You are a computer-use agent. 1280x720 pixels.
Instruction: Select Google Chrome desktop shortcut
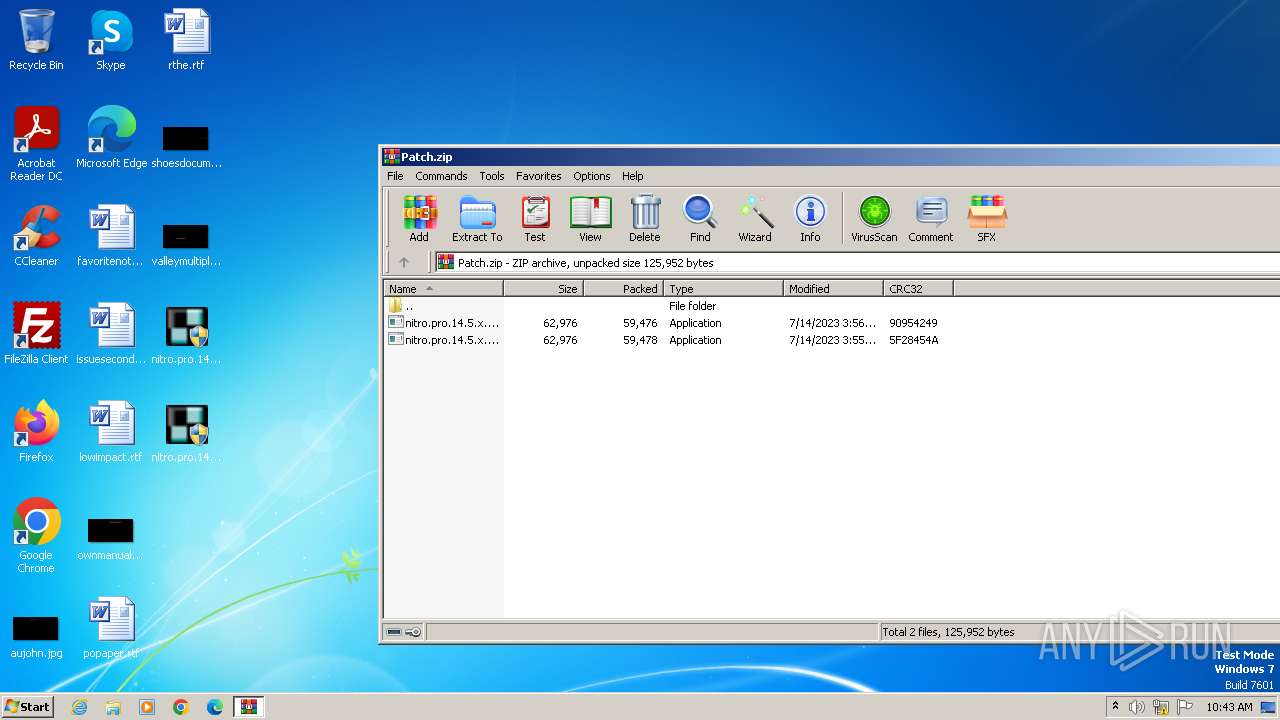(36, 536)
